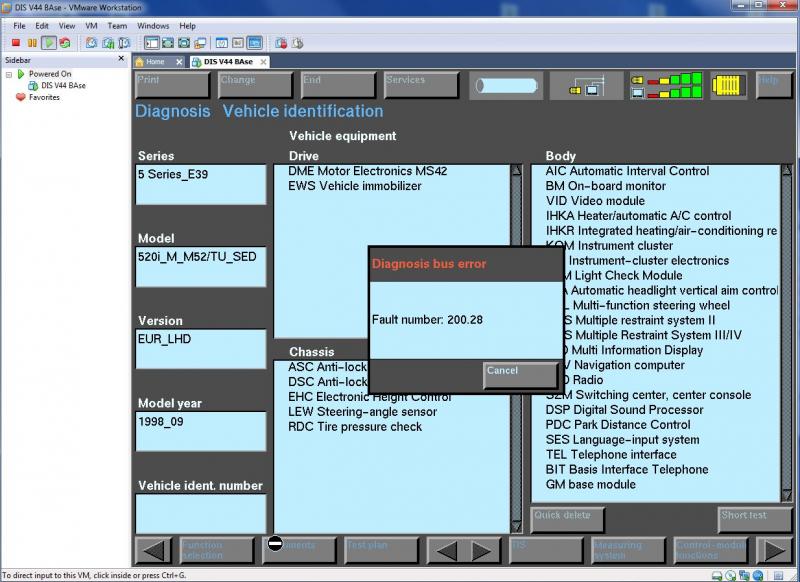Switch to the Home tab
This screenshot has width=800, height=582.
(x=155, y=61)
